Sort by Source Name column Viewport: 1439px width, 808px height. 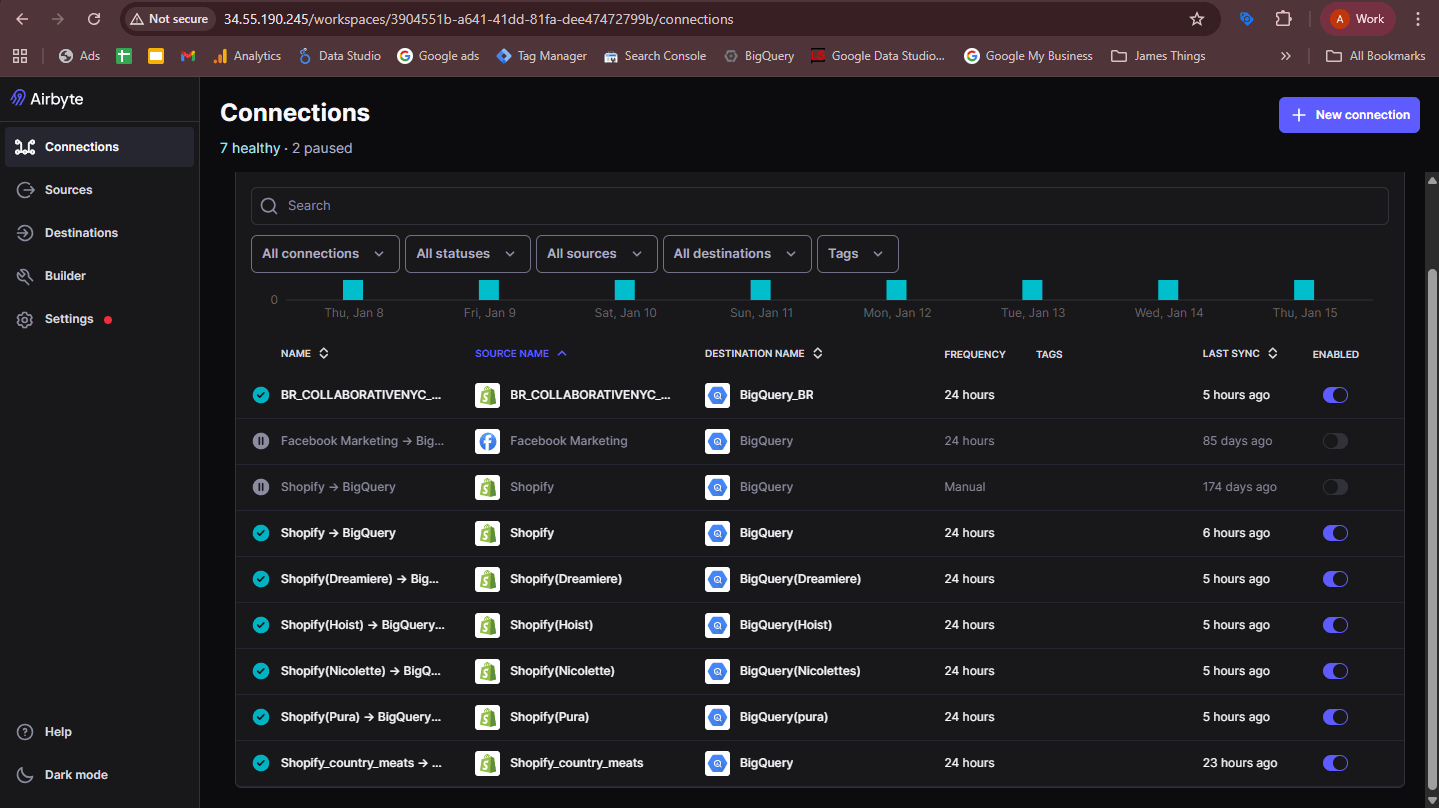521,354
